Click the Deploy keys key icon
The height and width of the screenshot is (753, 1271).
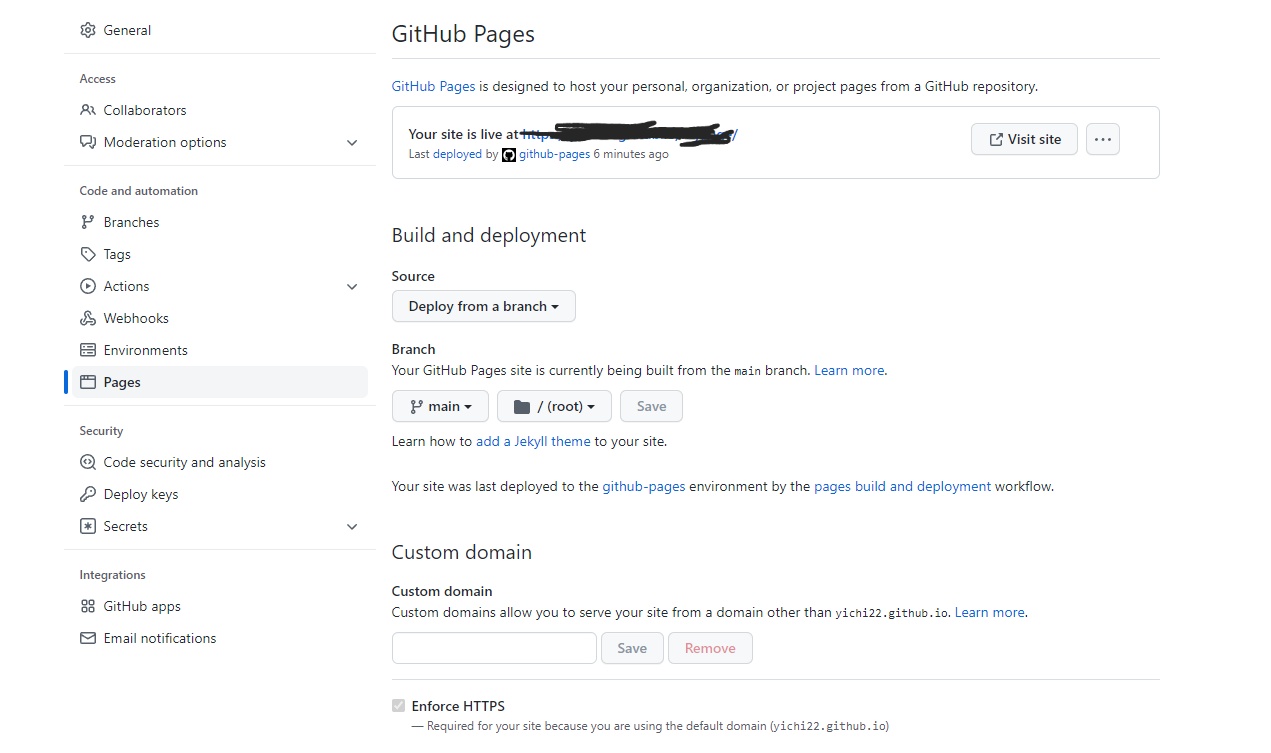(x=88, y=494)
